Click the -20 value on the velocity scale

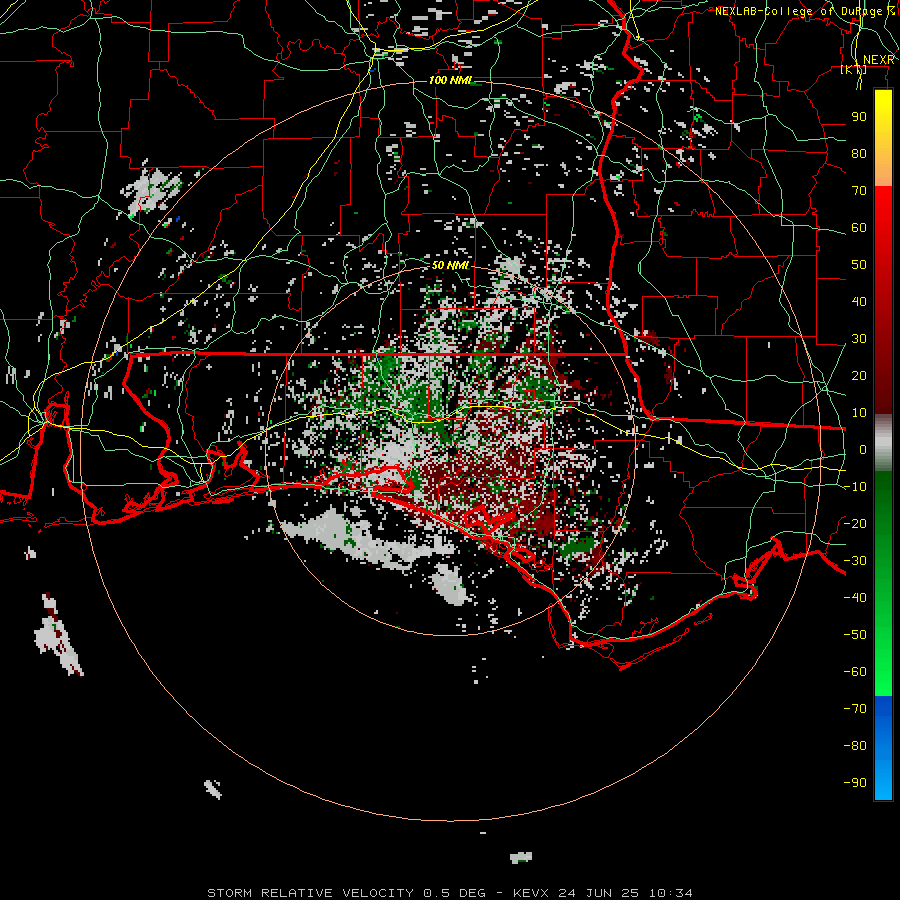[x=855, y=523]
